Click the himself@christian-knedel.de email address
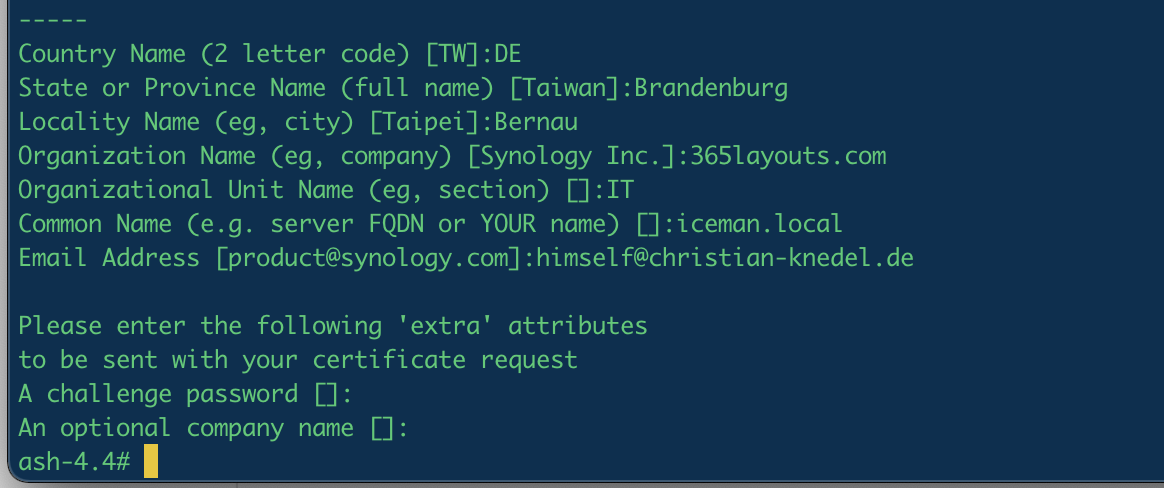The image size is (1164, 488). pos(725,258)
